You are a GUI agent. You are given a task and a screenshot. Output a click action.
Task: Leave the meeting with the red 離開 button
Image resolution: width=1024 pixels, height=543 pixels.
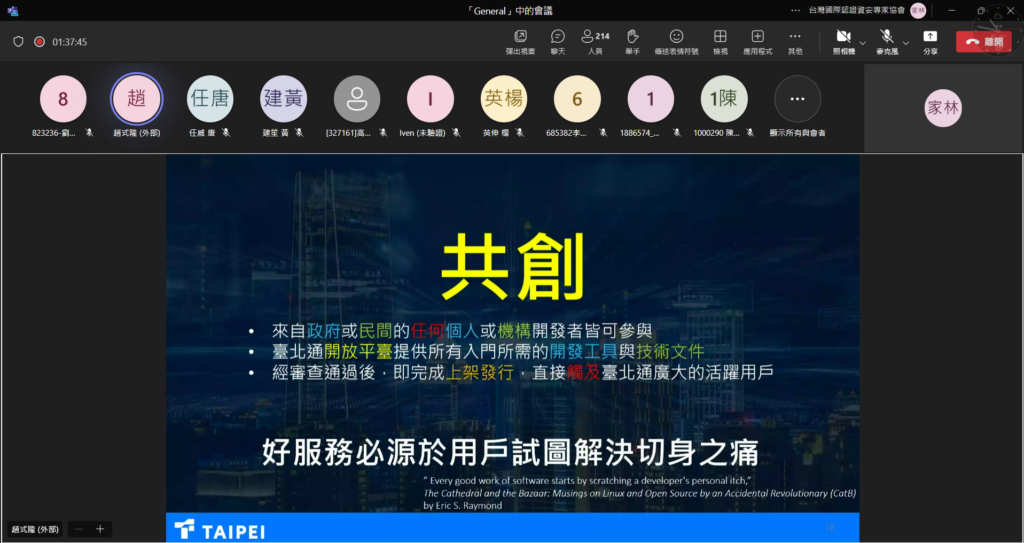[x=983, y=42]
